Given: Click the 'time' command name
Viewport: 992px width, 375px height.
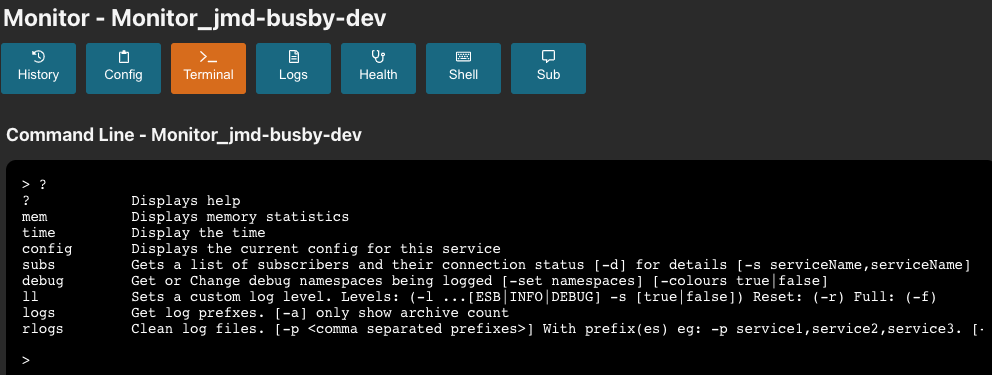Looking at the screenshot, I should click(39, 233).
